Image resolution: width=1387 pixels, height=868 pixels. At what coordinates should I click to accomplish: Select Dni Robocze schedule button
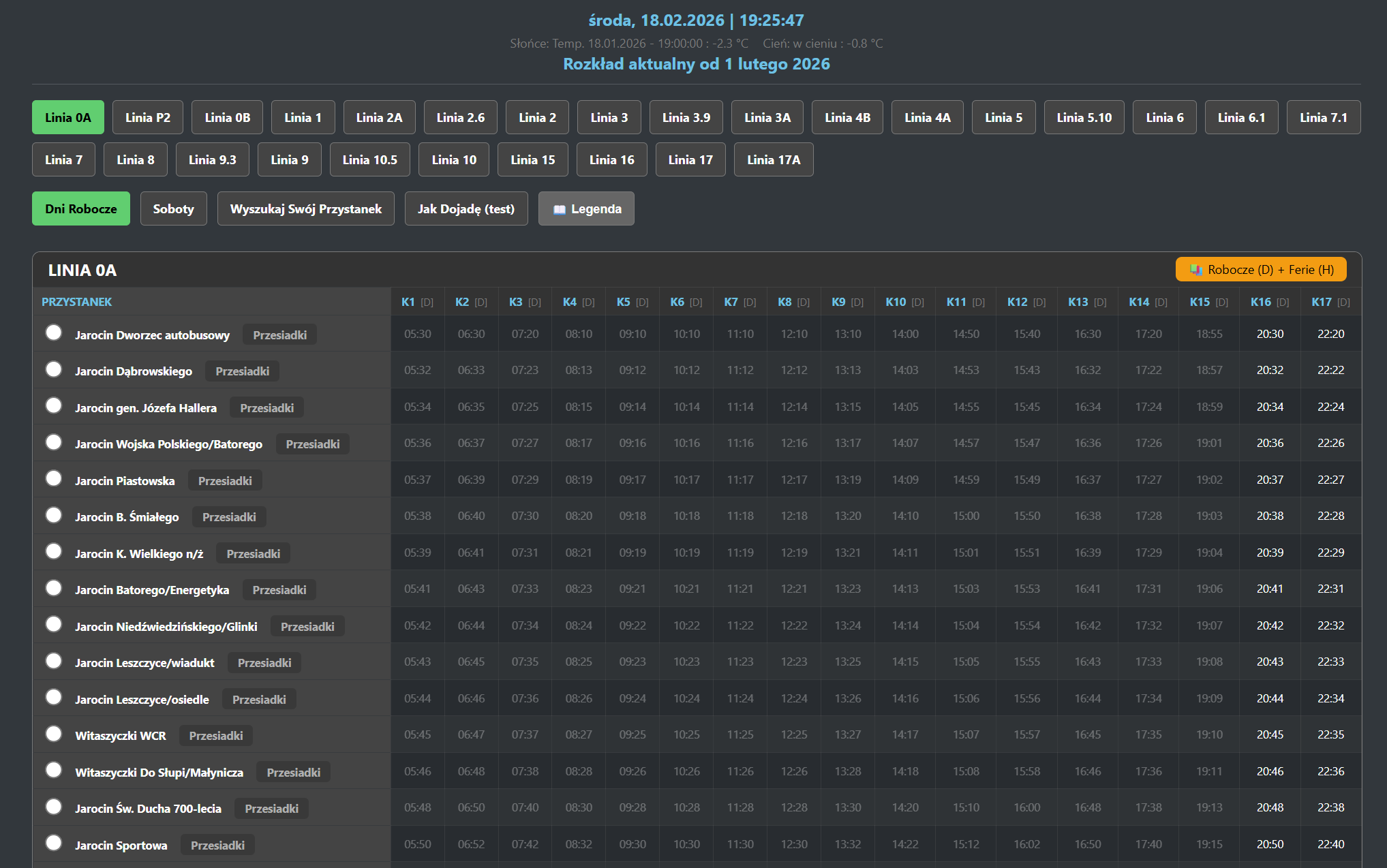[81, 209]
